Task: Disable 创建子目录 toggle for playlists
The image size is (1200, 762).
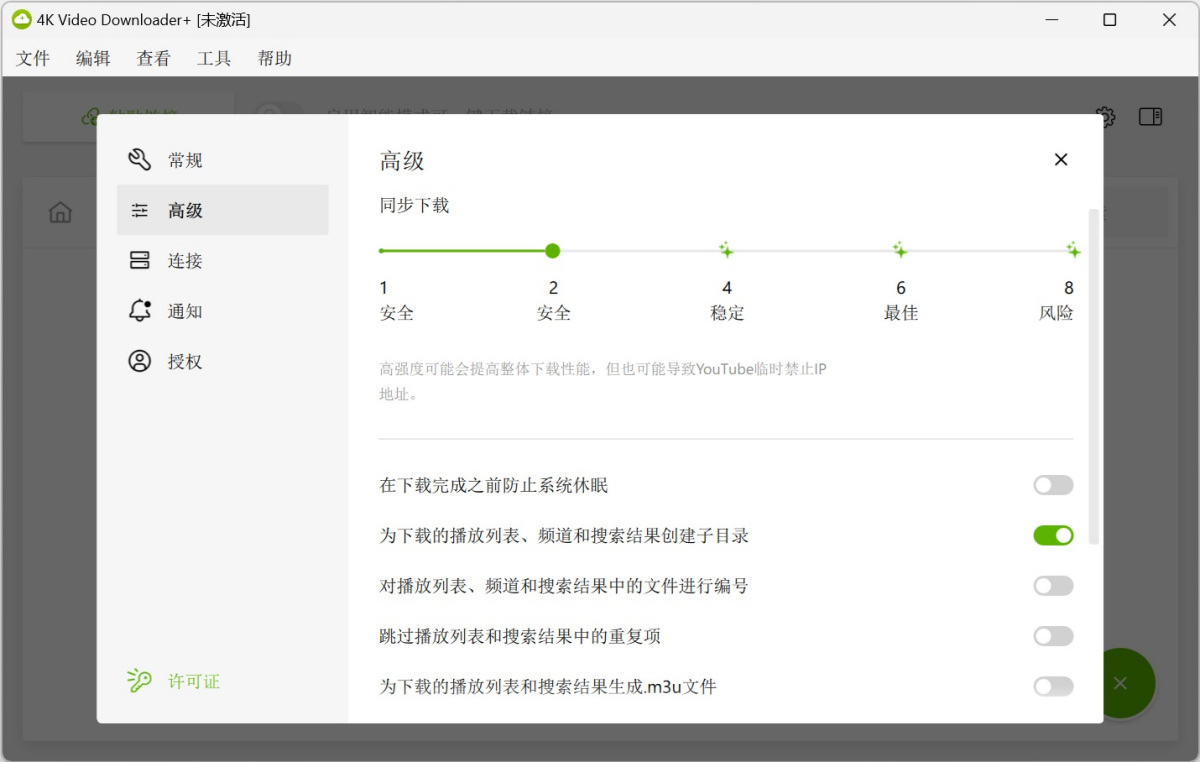Action: coord(1053,536)
